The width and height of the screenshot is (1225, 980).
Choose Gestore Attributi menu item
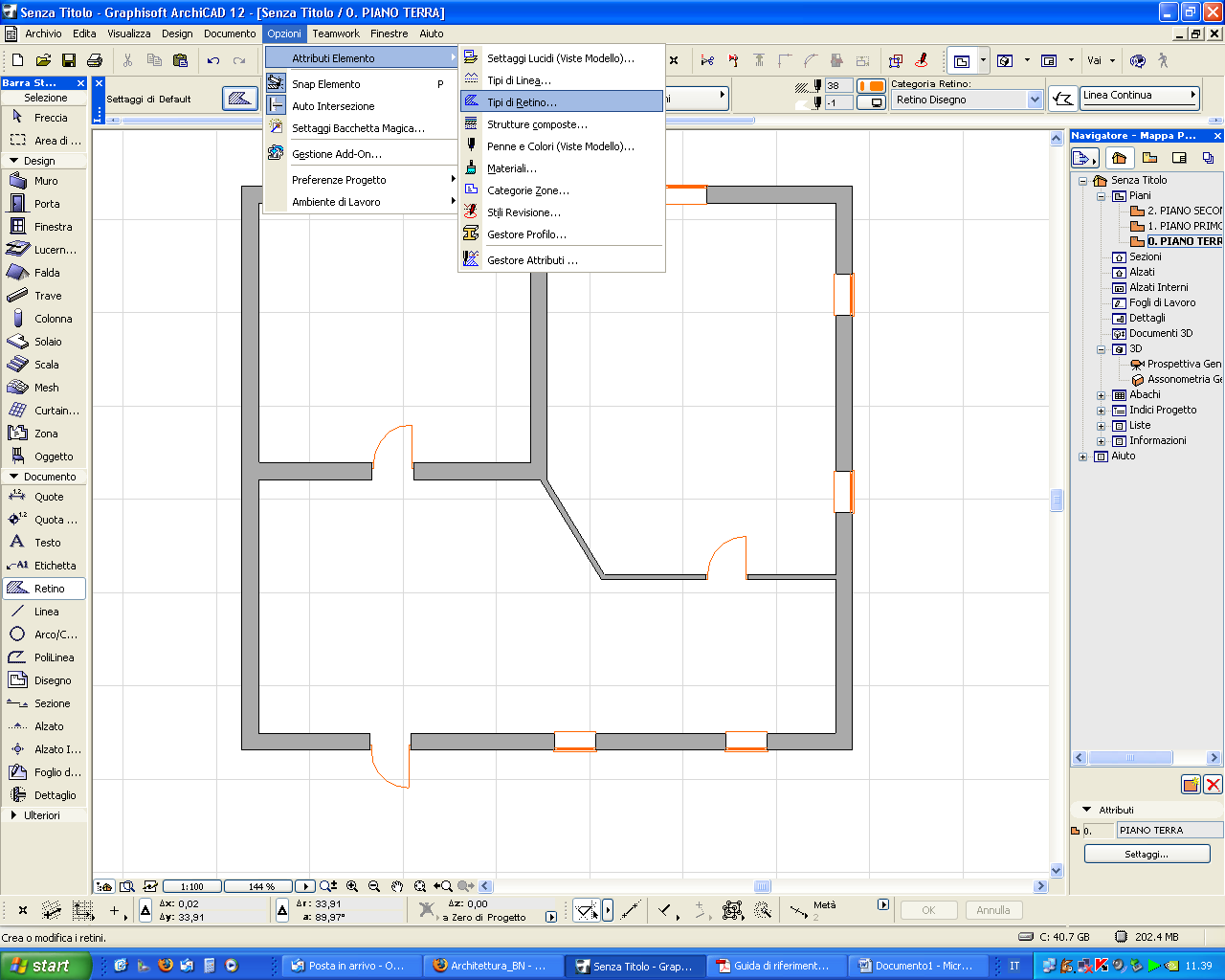(562, 260)
